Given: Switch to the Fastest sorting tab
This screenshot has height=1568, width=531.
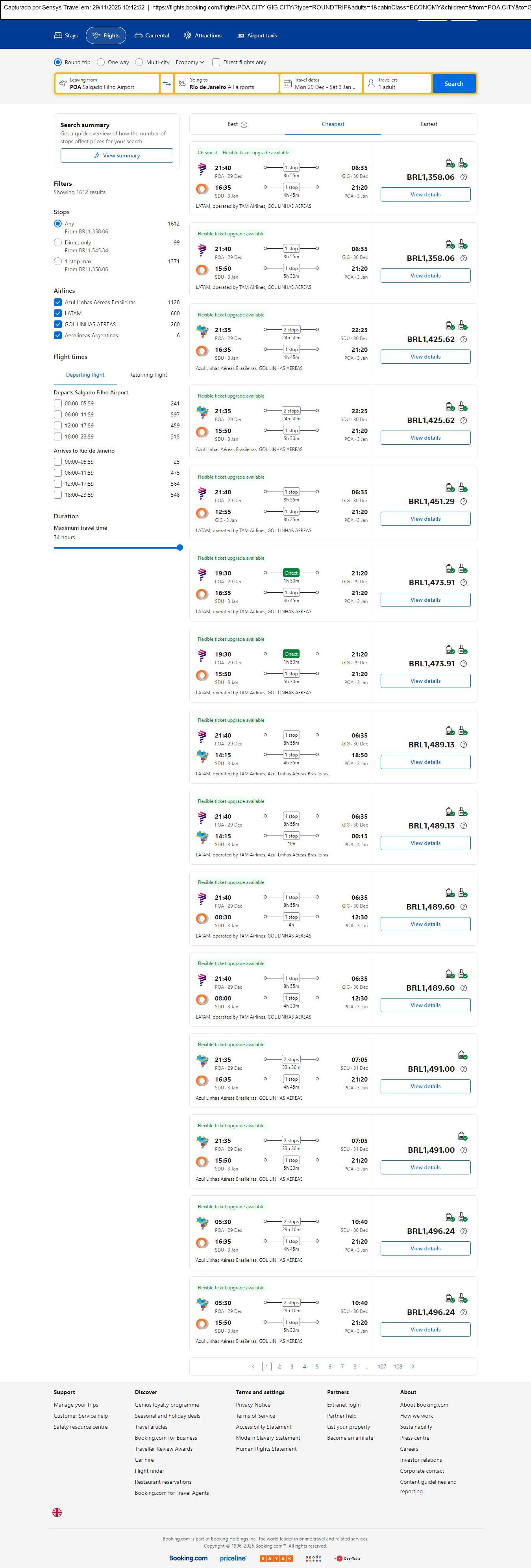Looking at the screenshot, I should [x=429, y=124].
